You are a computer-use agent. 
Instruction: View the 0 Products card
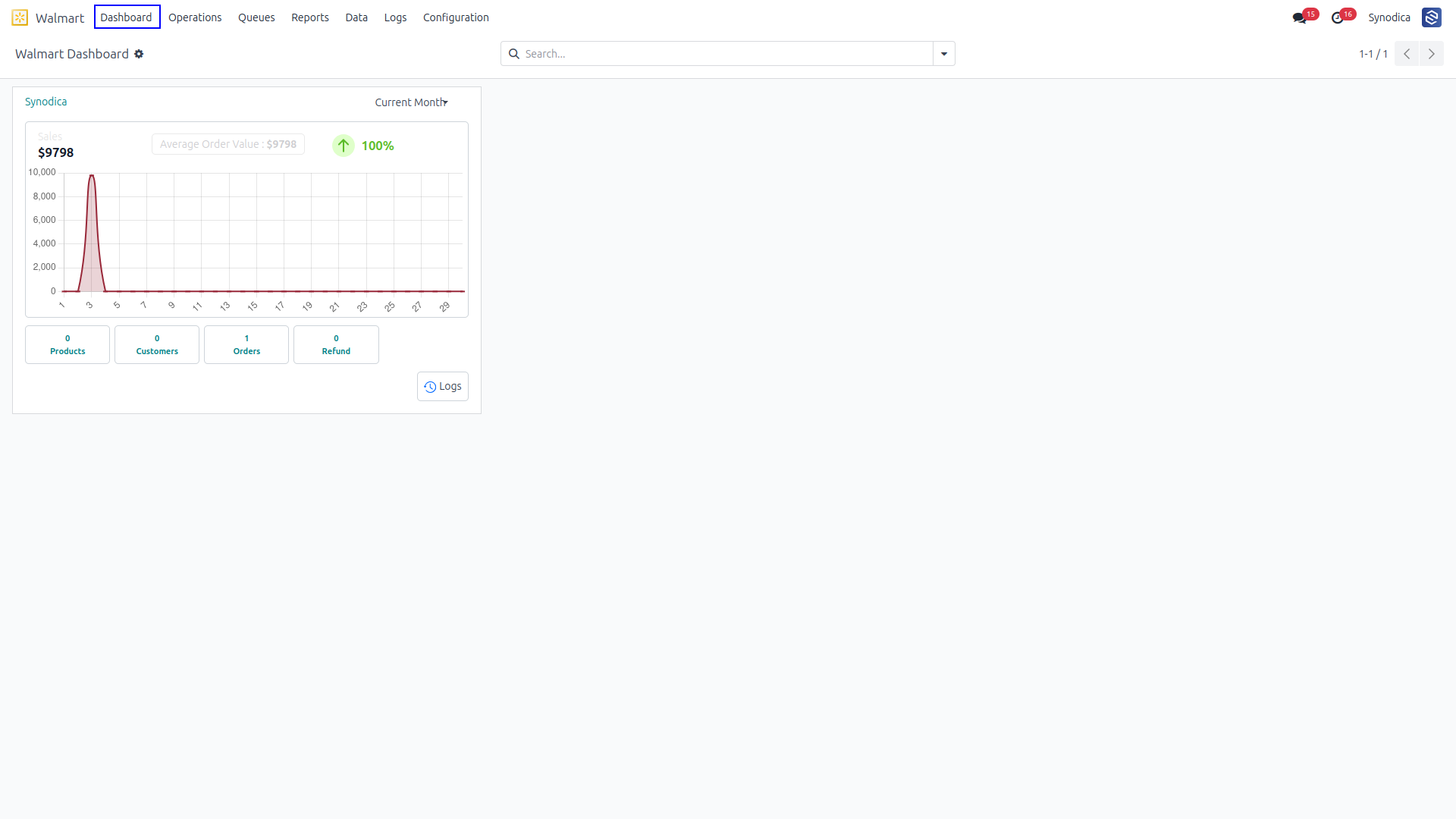[x=67, y=345]
